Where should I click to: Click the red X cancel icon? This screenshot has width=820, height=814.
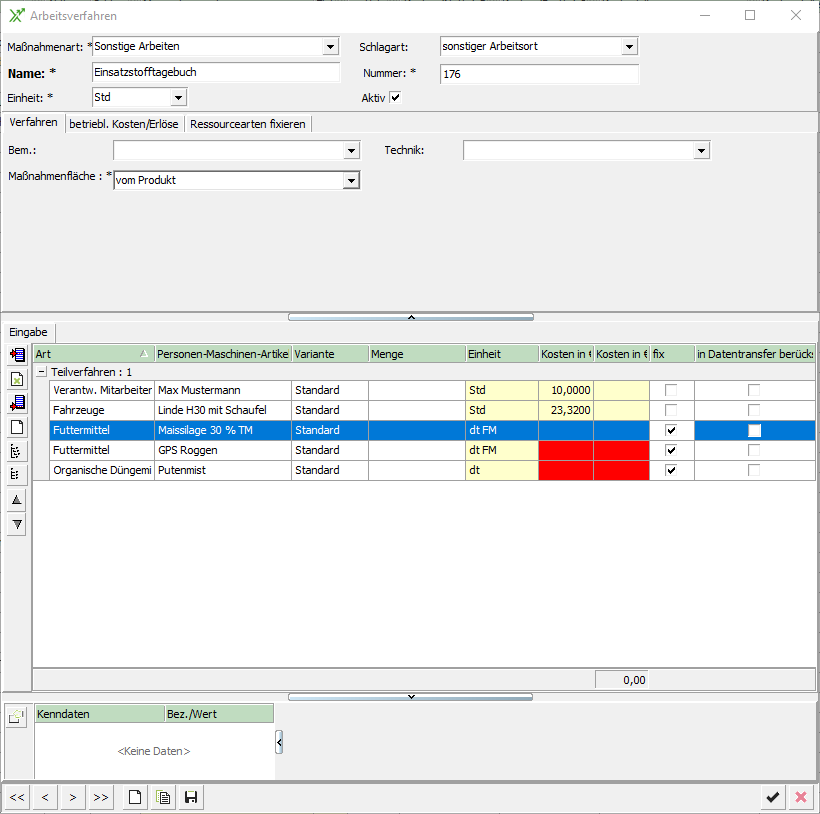click(x=800, y=797)
